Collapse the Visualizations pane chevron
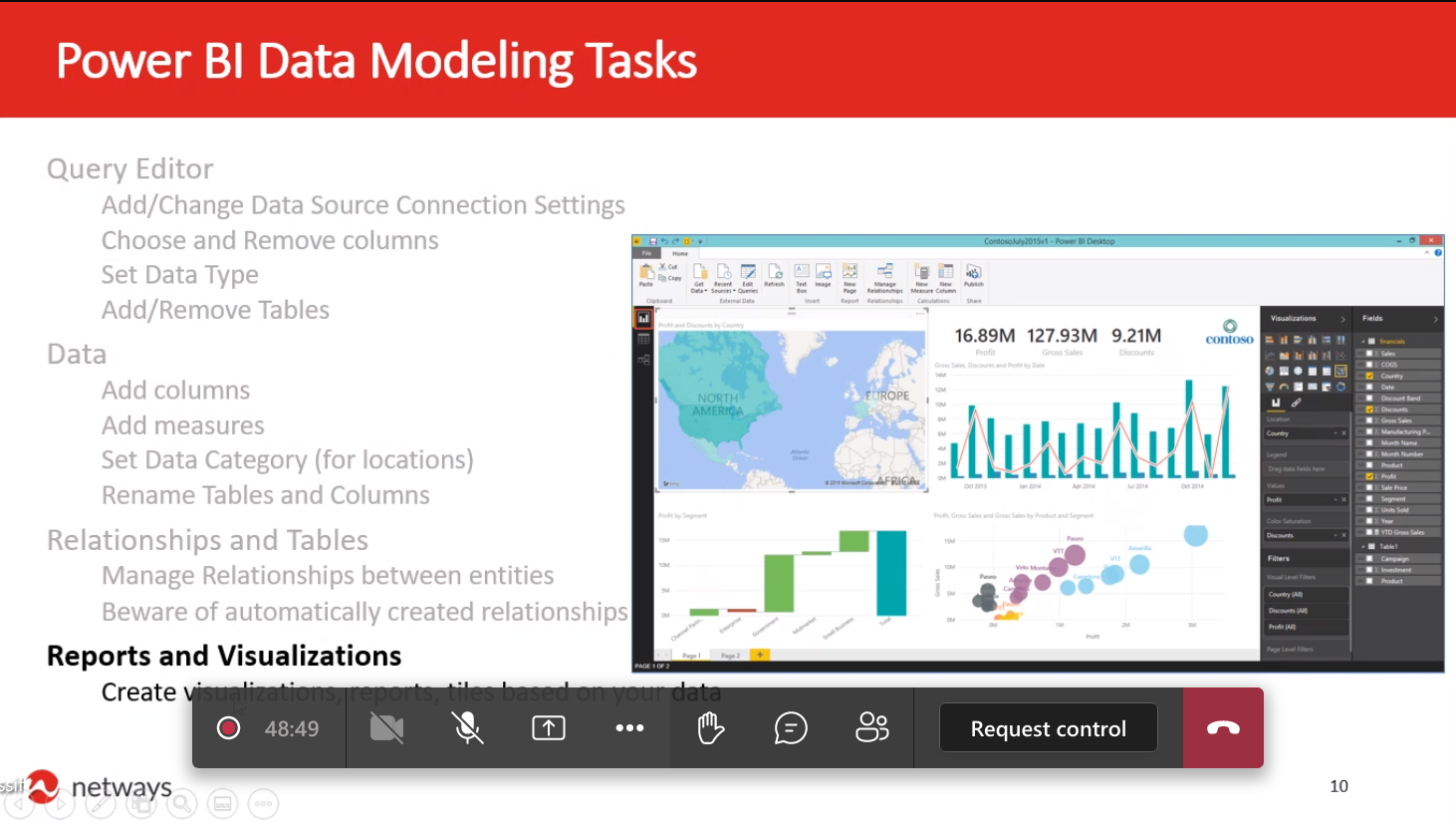The height and width of the screenshot is (821, 1456). coord(1342,319)
